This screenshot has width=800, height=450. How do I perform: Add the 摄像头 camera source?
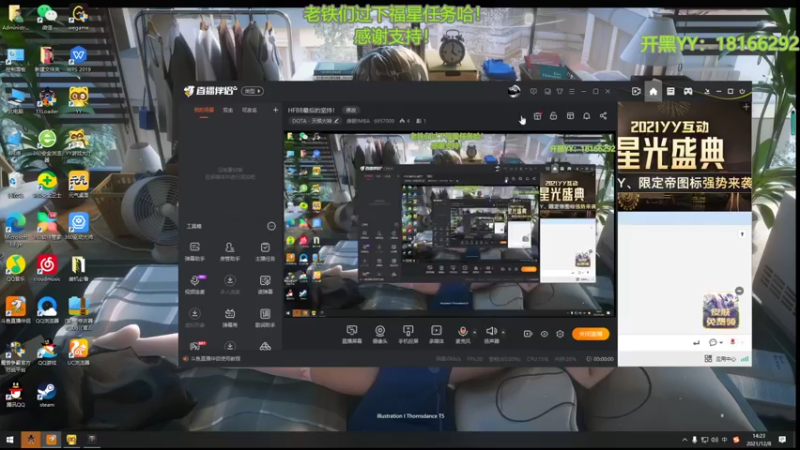pos(380,334)
